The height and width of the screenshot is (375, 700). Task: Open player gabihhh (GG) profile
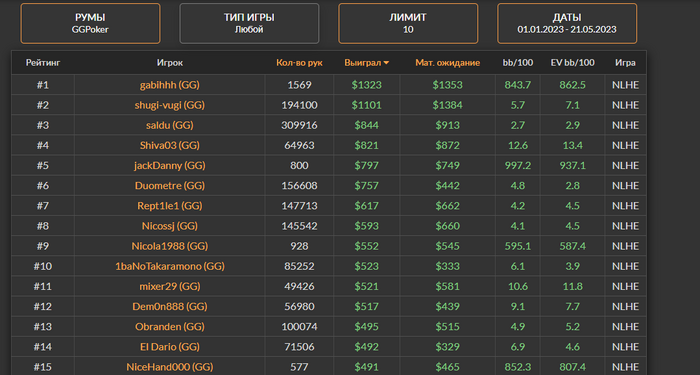pyautogui.click(x=170, y=85)
